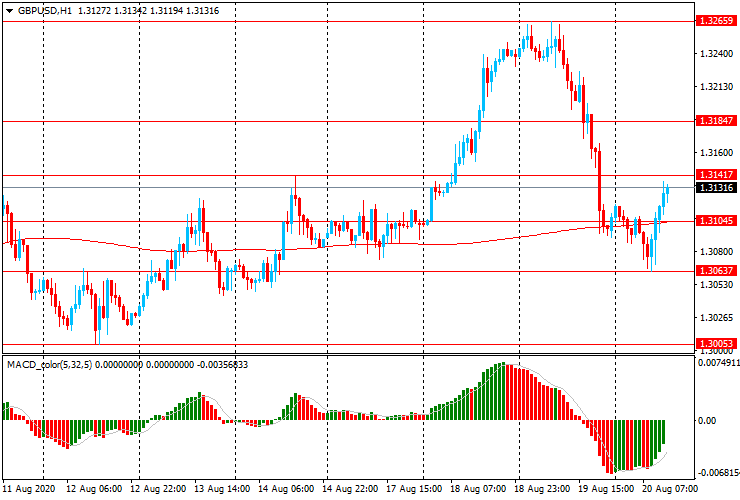Image resolution: width=740 pixels, height=500 pixels.
Task: Select the MACD_color(5,32,5) indicator label
Action: click(50, 365)
